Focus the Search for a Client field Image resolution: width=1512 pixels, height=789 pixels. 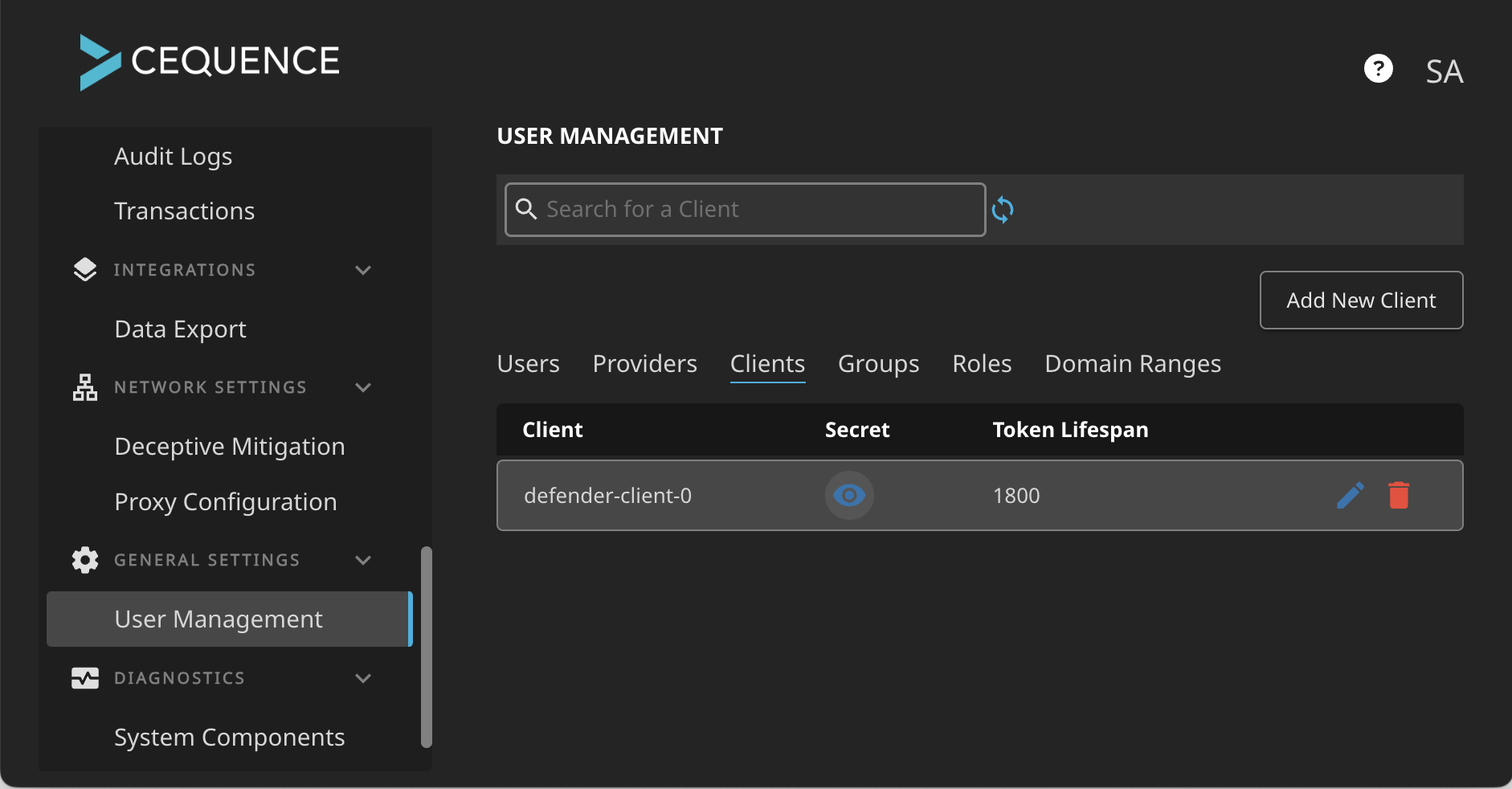tap(745, 210)
